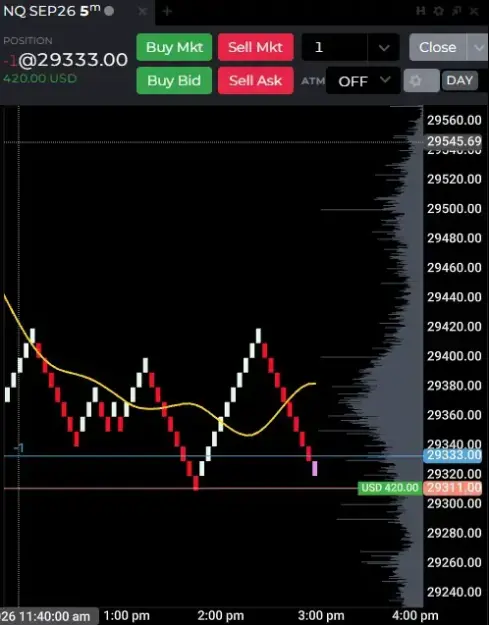This screenshot has width=489, height=625.
Task: Expand Close button dropdown arrow
Action: 477,47
